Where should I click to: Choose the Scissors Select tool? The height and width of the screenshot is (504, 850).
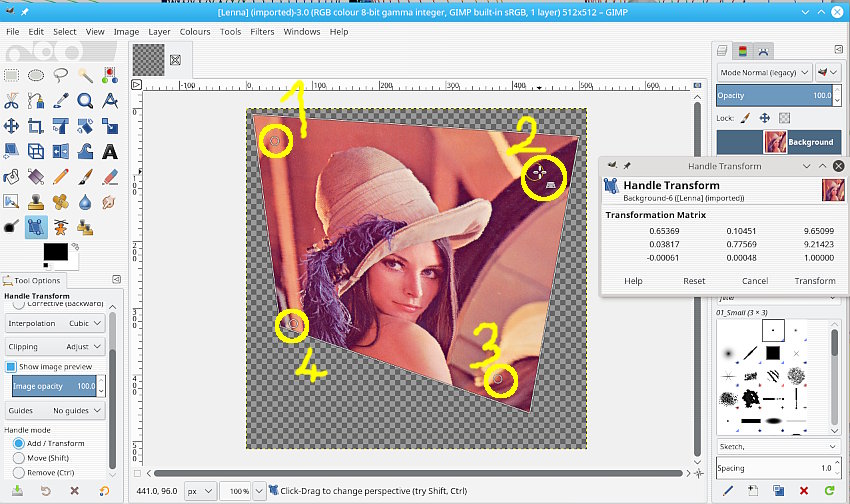pyautogui.click(x=11, y=100)
